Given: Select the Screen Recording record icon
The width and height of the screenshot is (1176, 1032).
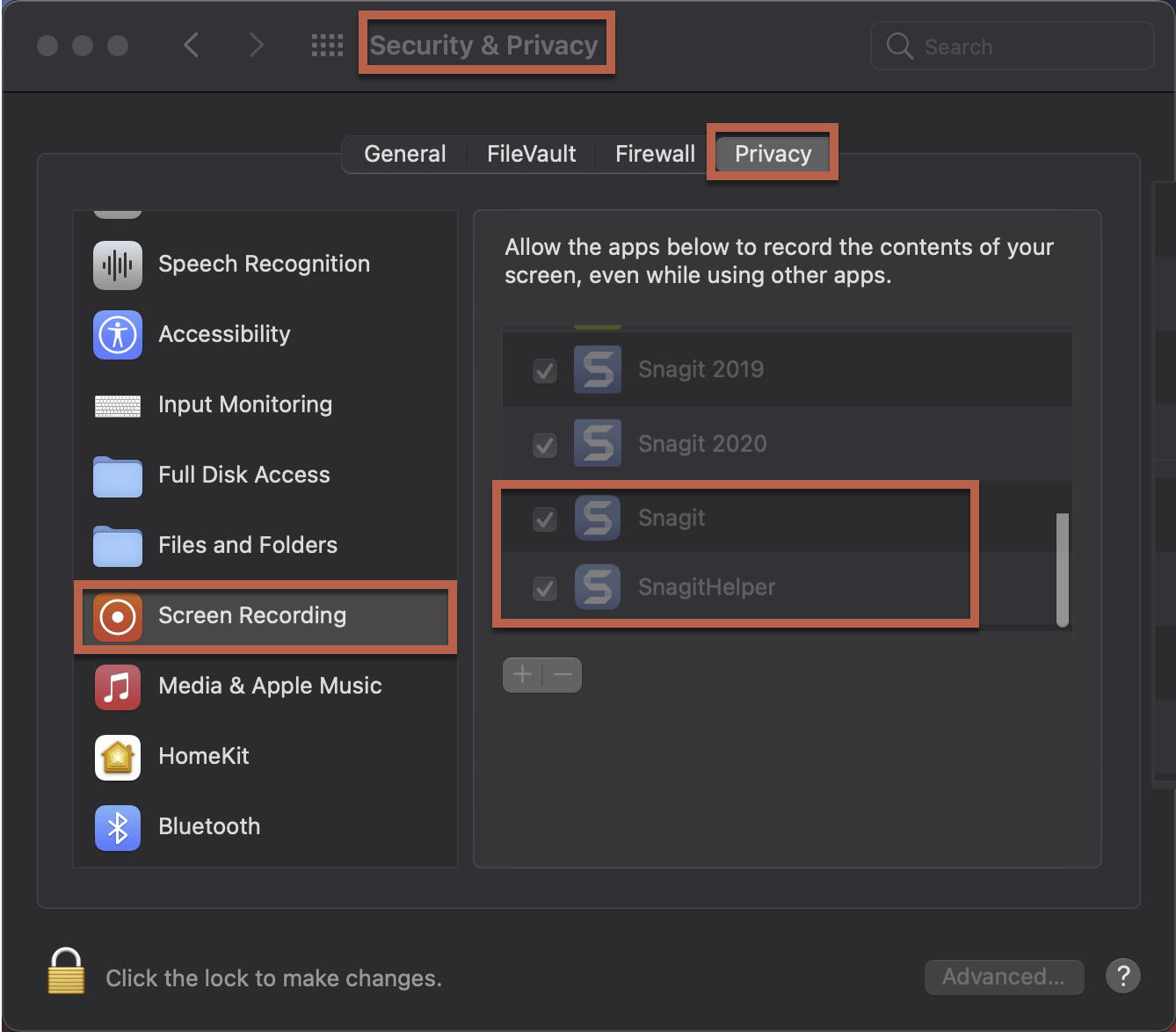Looking at the screenshot, I should click(117, 616).
